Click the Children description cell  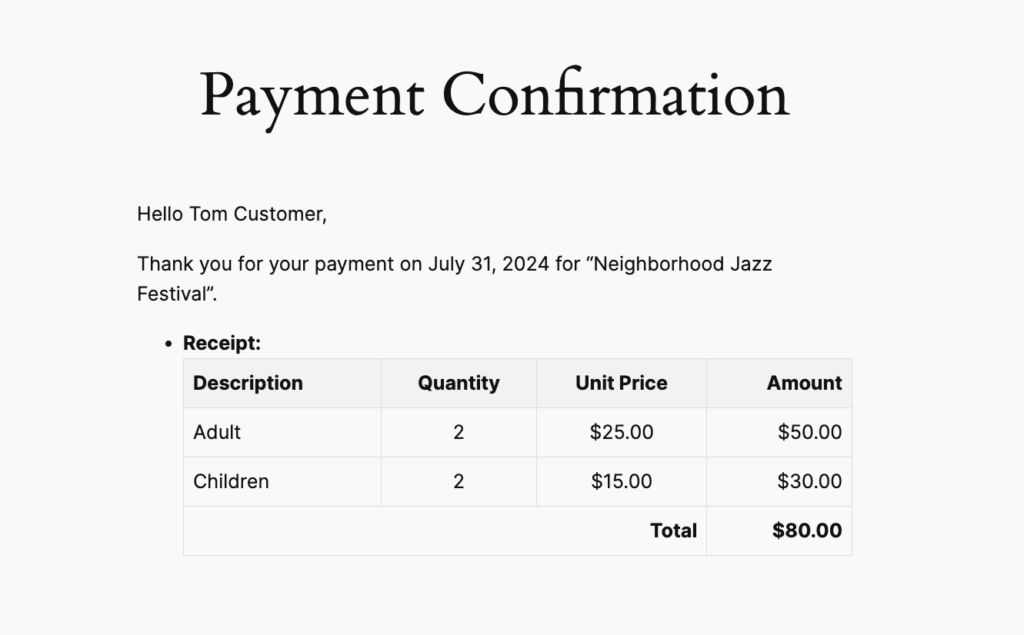click(x=231, y=481)
